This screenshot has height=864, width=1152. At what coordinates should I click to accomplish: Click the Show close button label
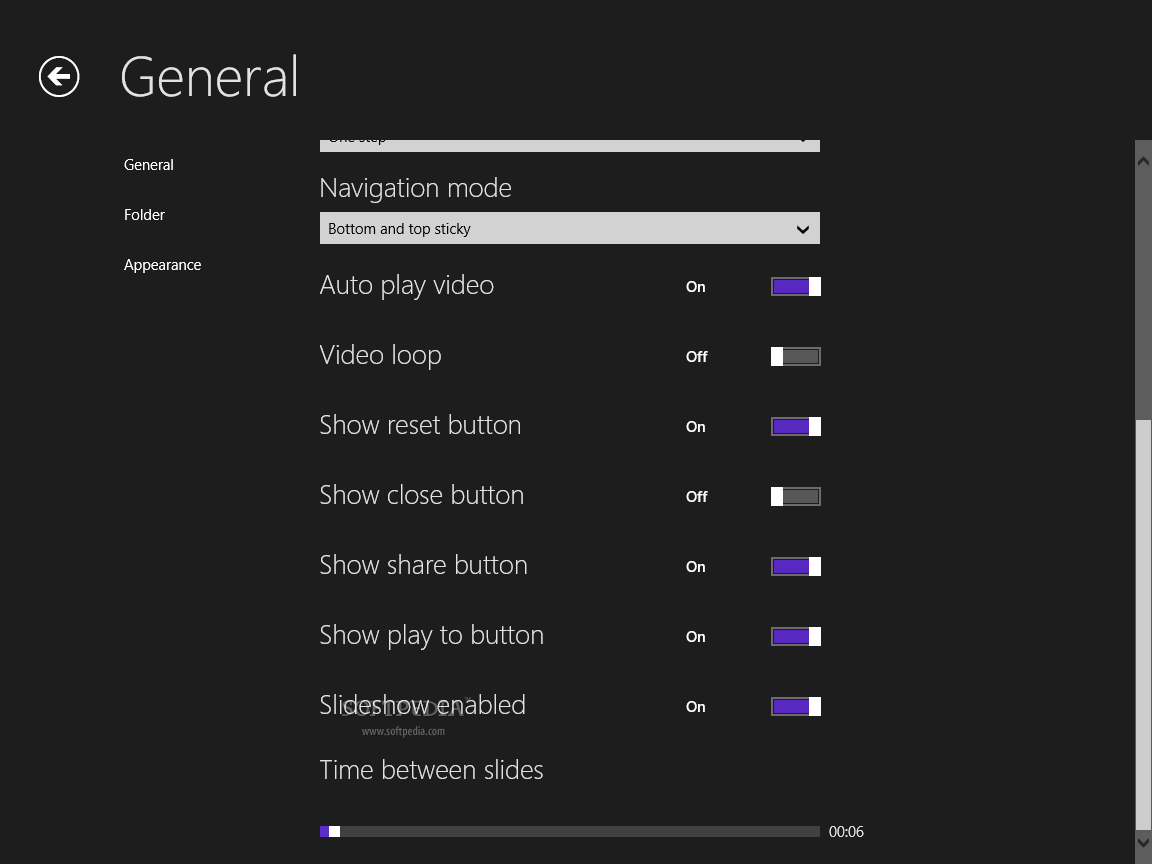click(422, 495)
